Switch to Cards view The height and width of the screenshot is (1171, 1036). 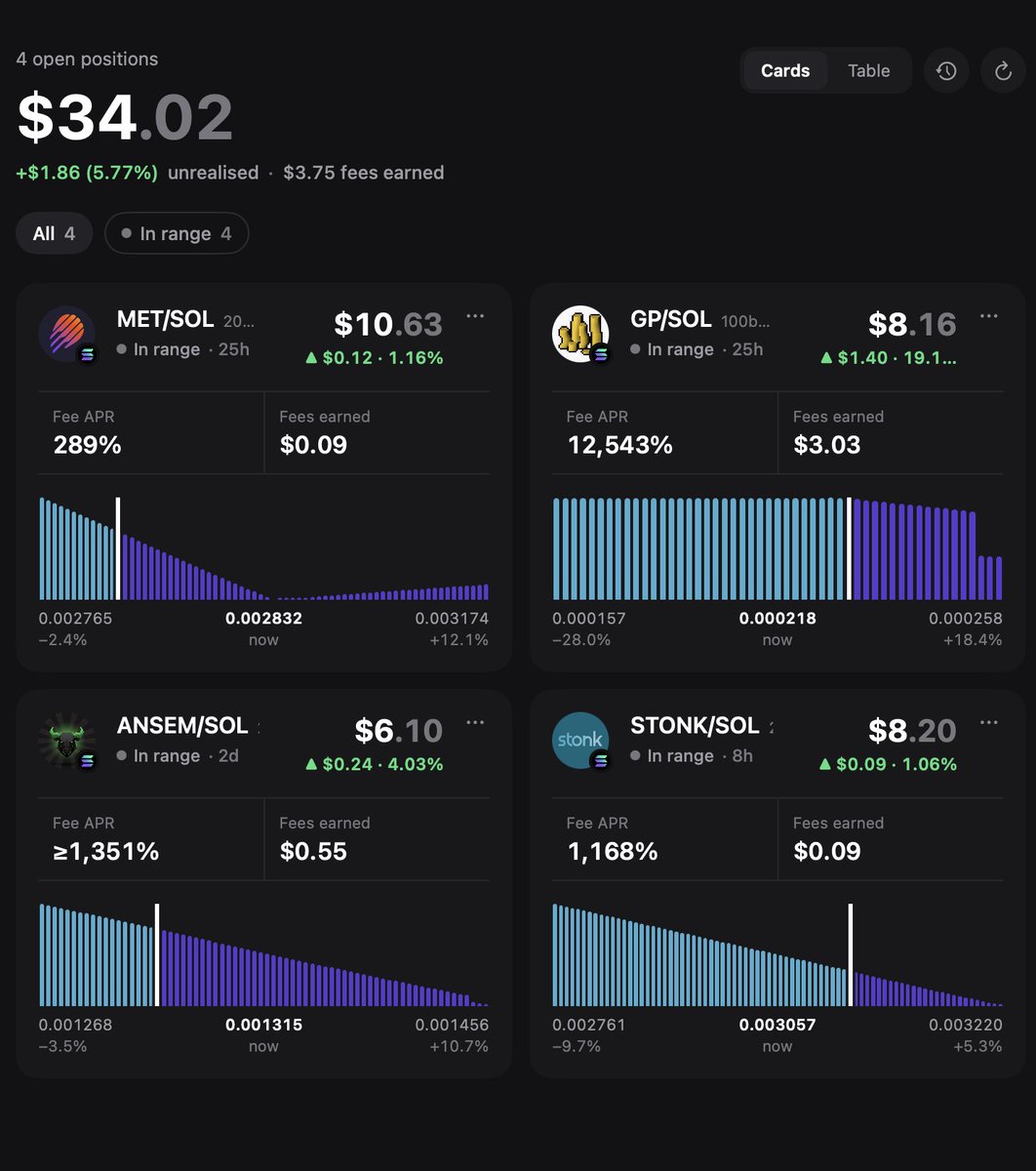785,70
